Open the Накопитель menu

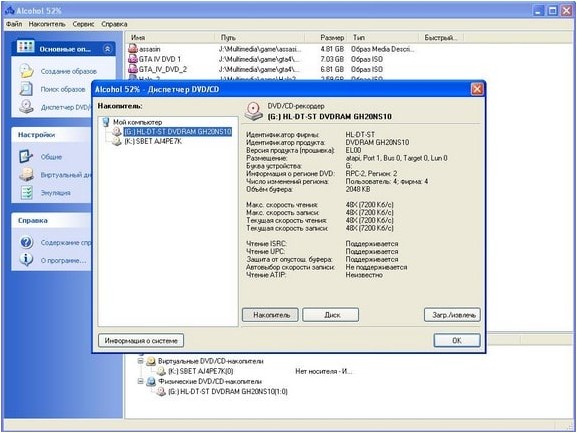[47, 24]
